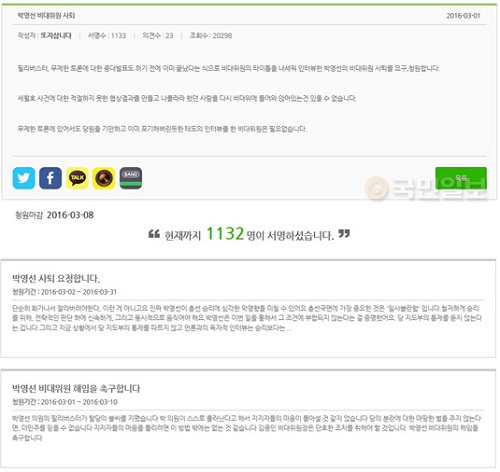Click the green 목록 button

click(x=461, y=178)
